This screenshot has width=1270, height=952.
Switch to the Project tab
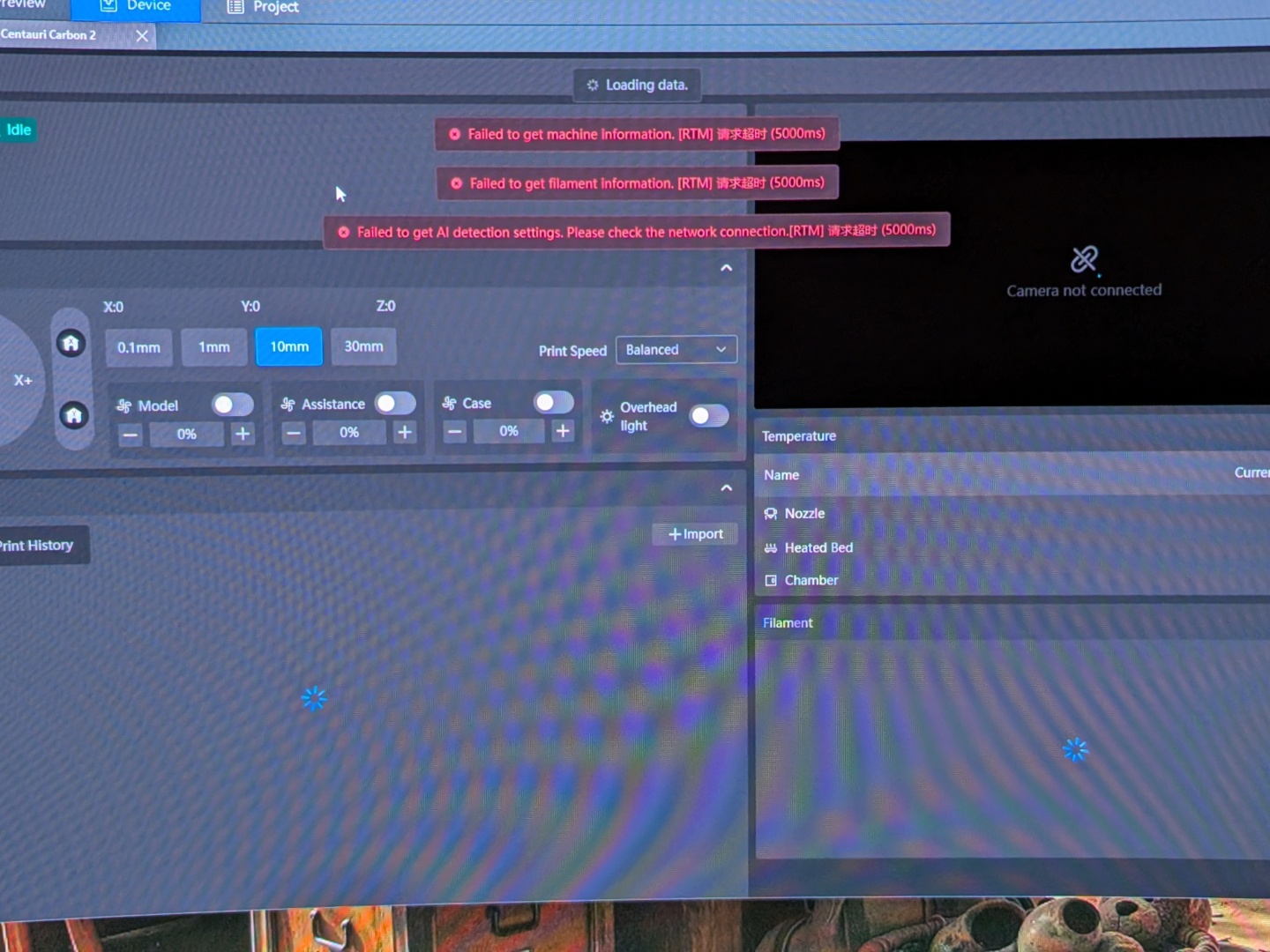tap(264, 7)
